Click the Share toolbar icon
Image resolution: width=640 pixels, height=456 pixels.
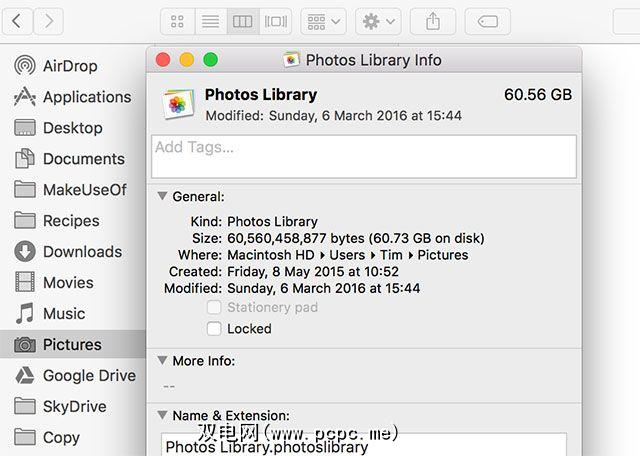pyautogui.click(x=433, y=20)
